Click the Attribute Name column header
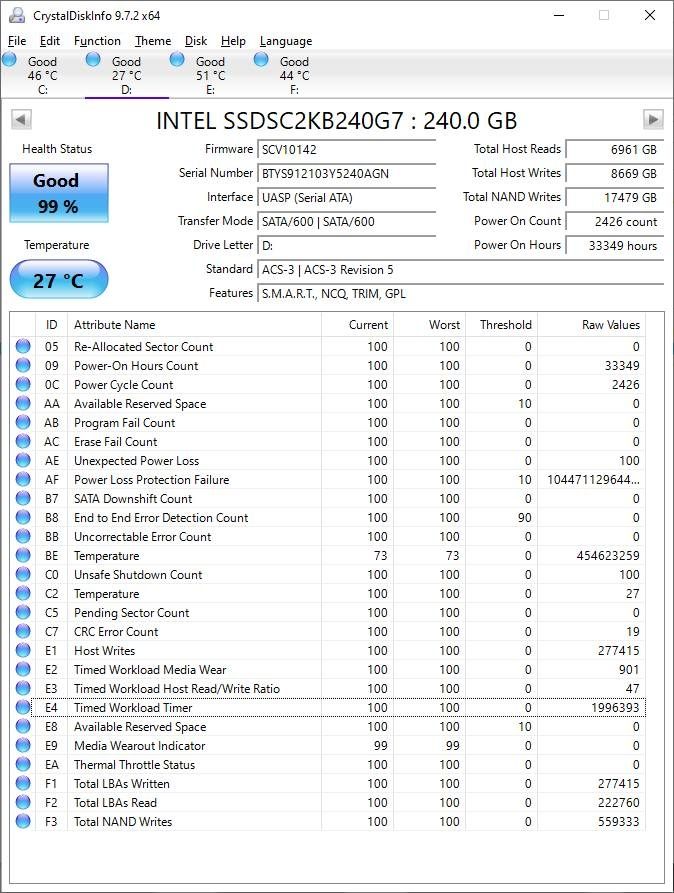This screenshot has width=674, height=893. (194, 325)
